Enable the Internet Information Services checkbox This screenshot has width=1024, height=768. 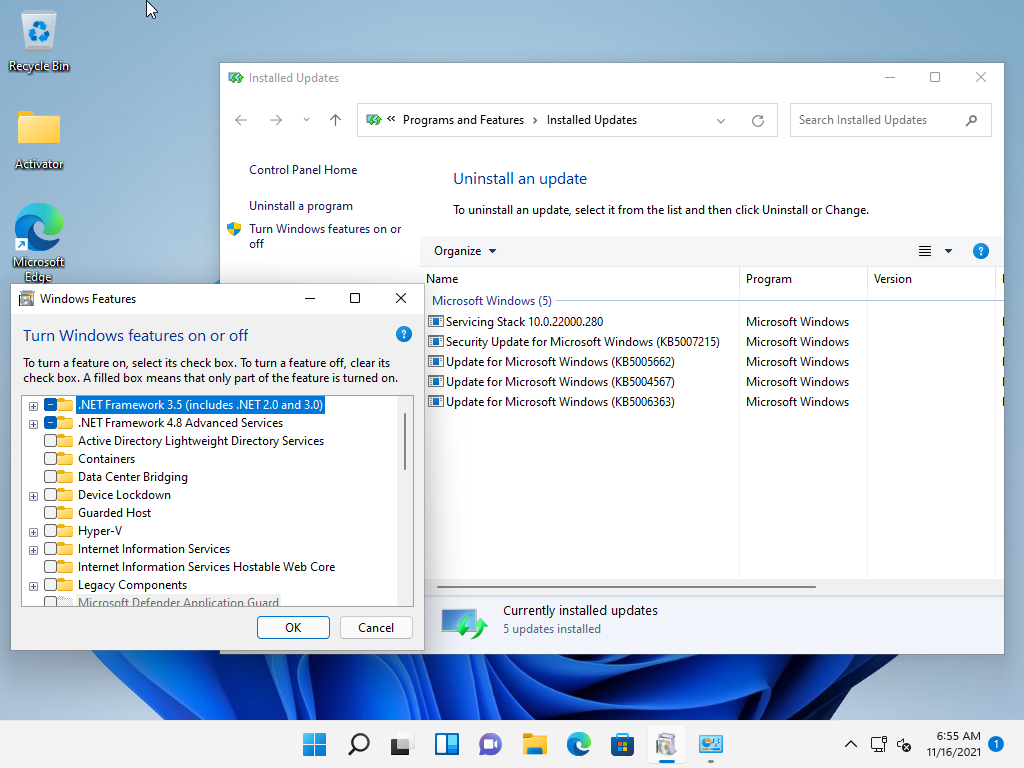[50, 549]
